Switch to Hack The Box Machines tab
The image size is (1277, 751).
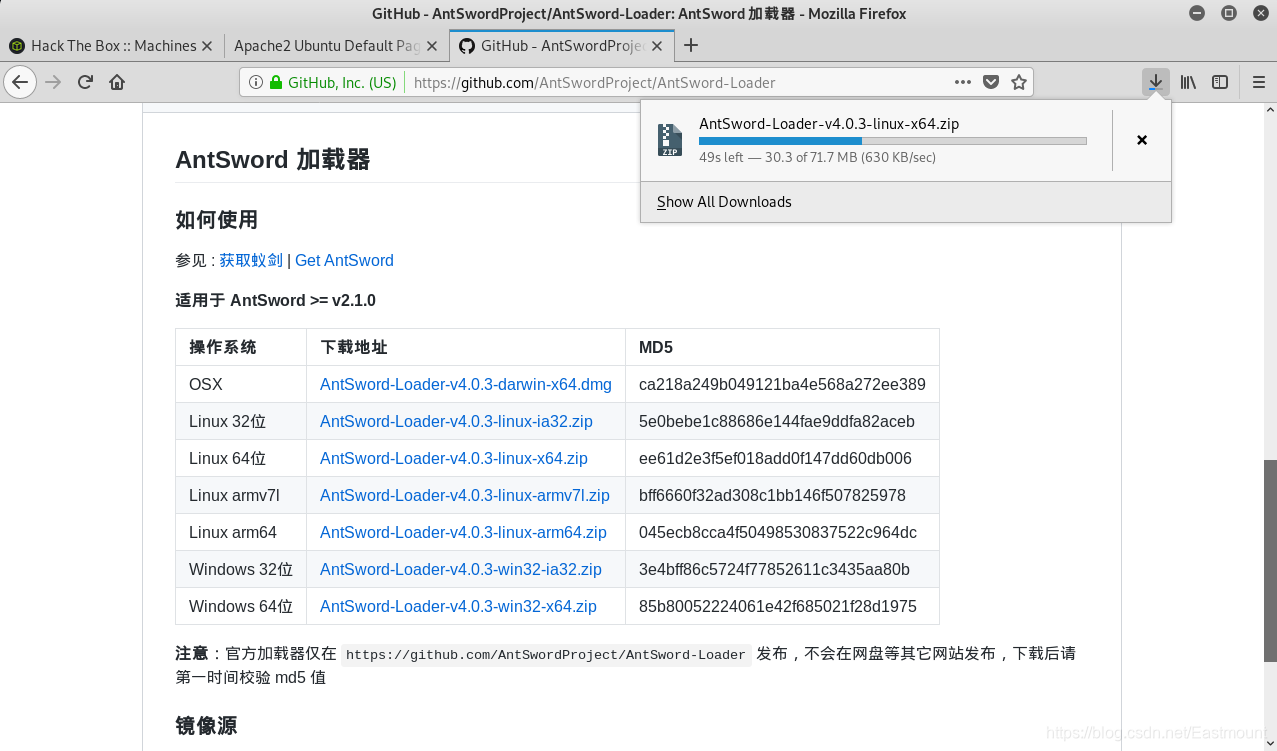[113, 45]
